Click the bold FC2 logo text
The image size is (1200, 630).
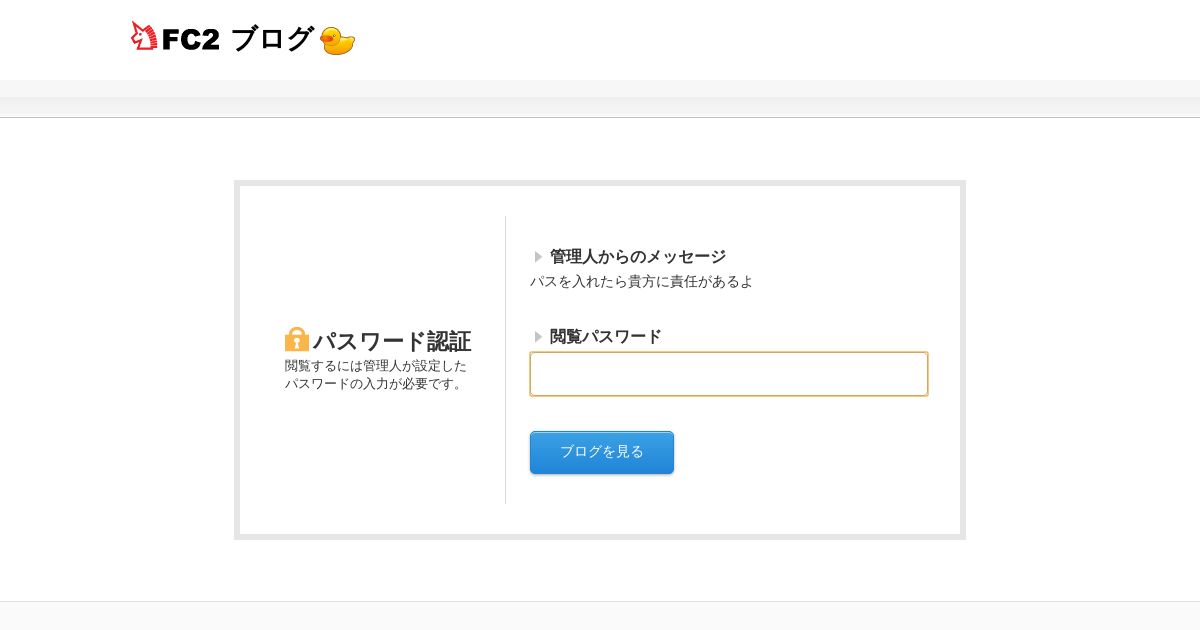(190, 40)
